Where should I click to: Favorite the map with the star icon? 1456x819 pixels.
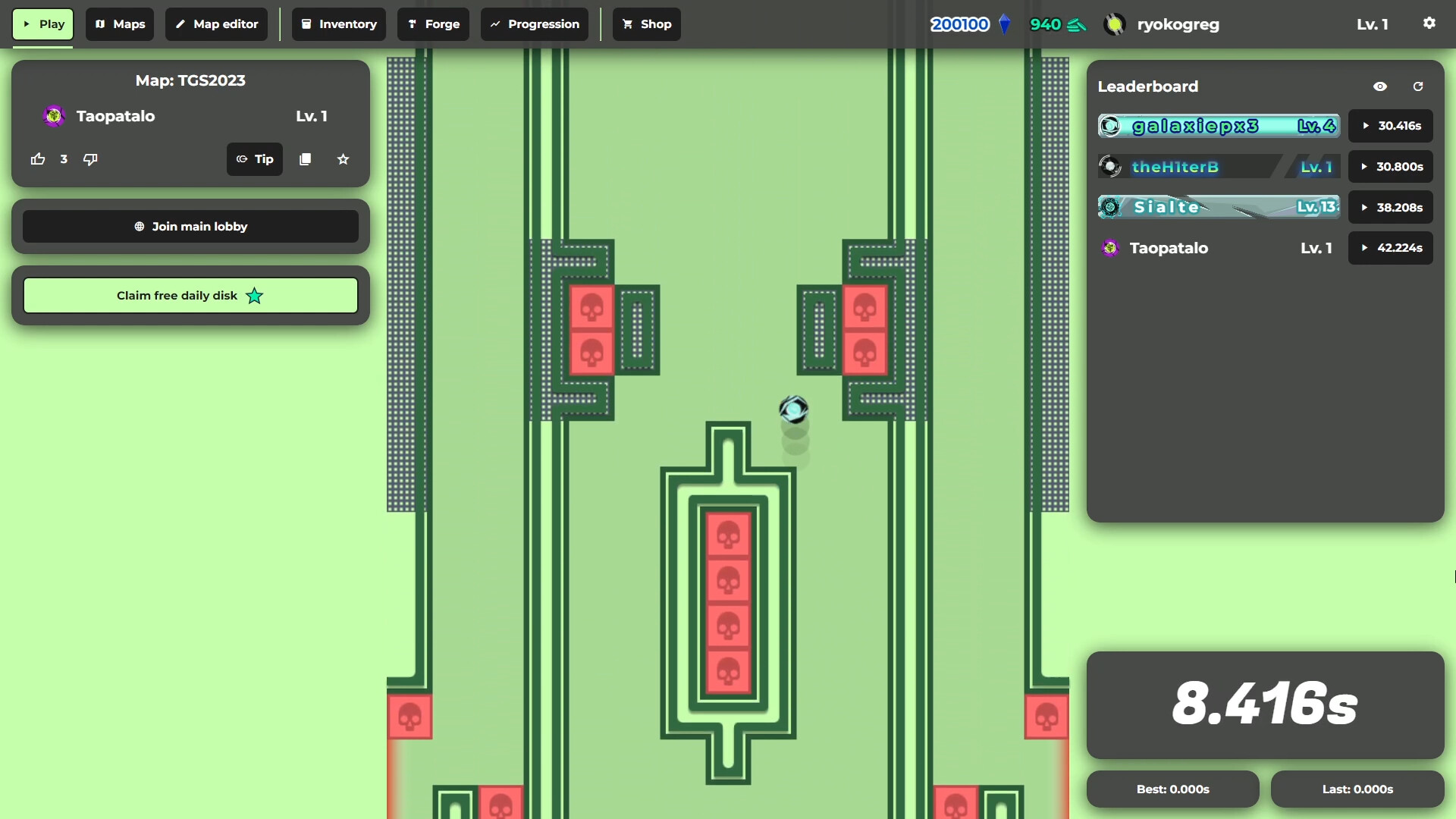(343, 159)
